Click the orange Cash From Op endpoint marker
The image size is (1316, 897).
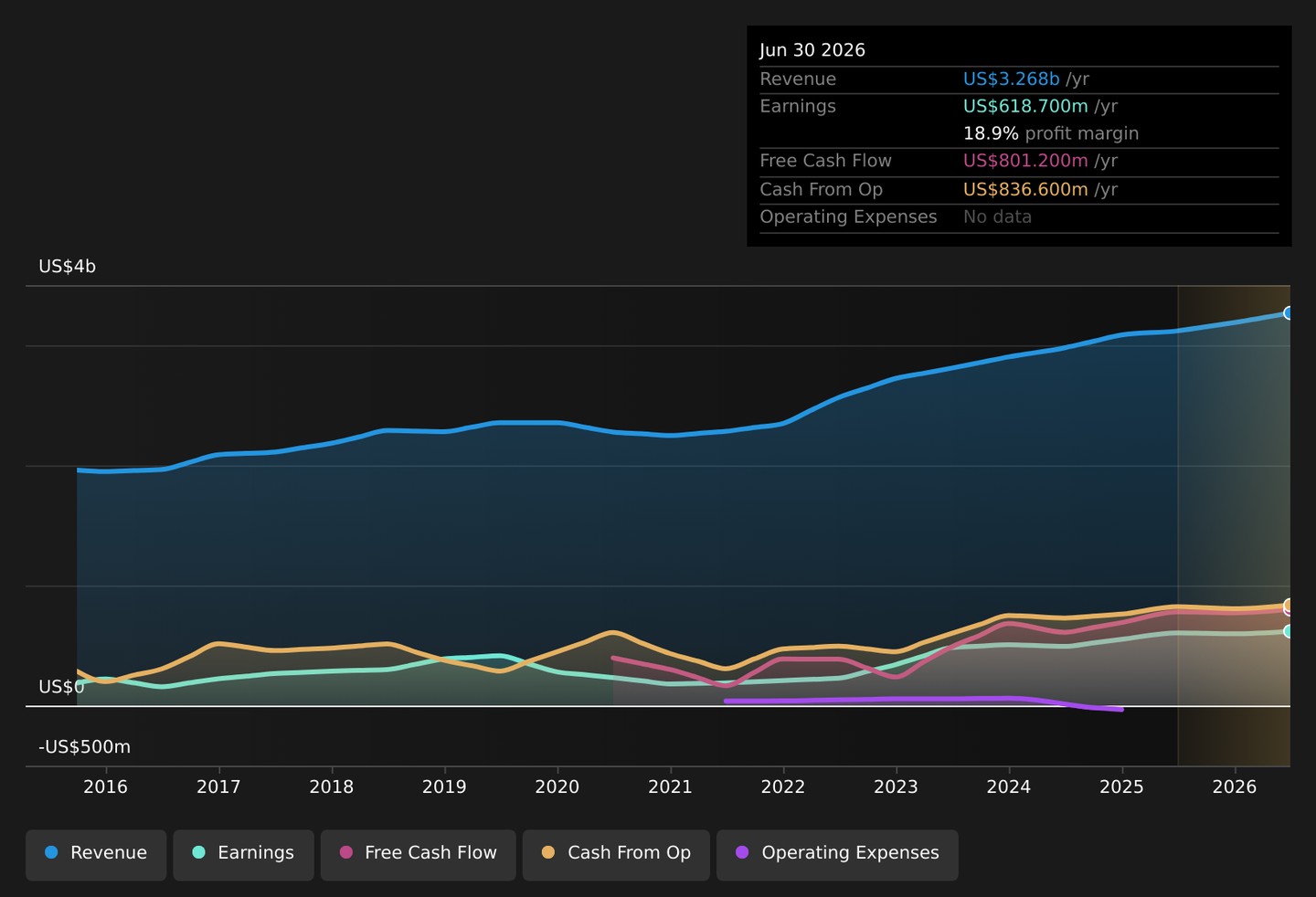pos(1289,605)
